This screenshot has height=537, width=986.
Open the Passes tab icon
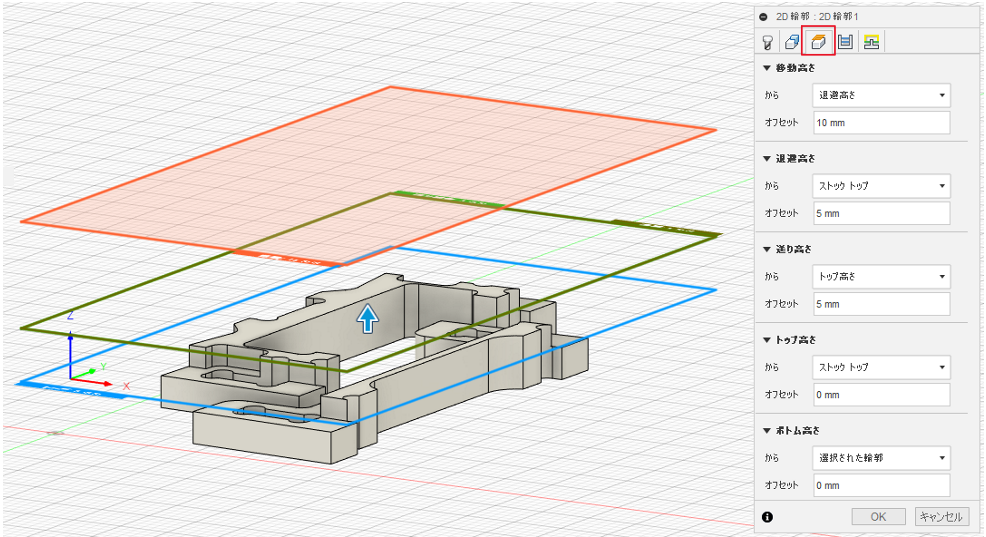point(845,42)
